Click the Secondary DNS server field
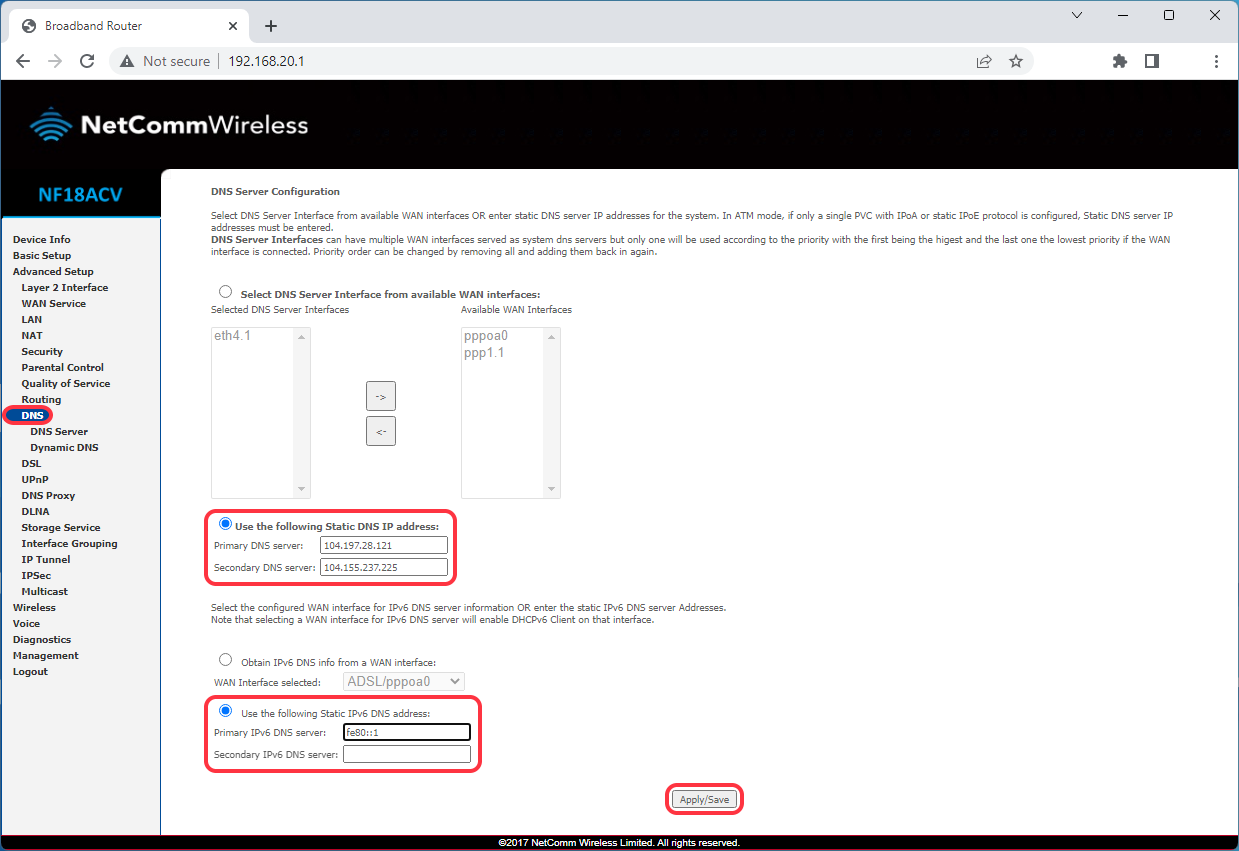1239x851 pixels. click(x=384, y=567)
